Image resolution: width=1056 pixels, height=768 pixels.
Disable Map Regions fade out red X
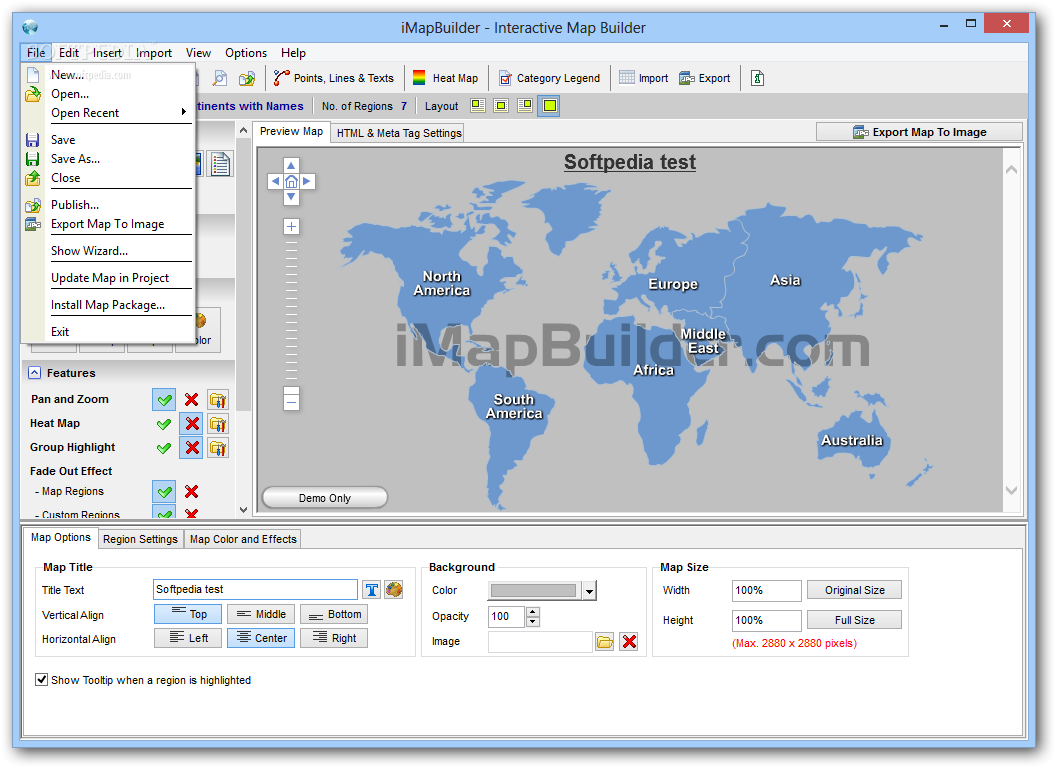click(x=192, y=492)
